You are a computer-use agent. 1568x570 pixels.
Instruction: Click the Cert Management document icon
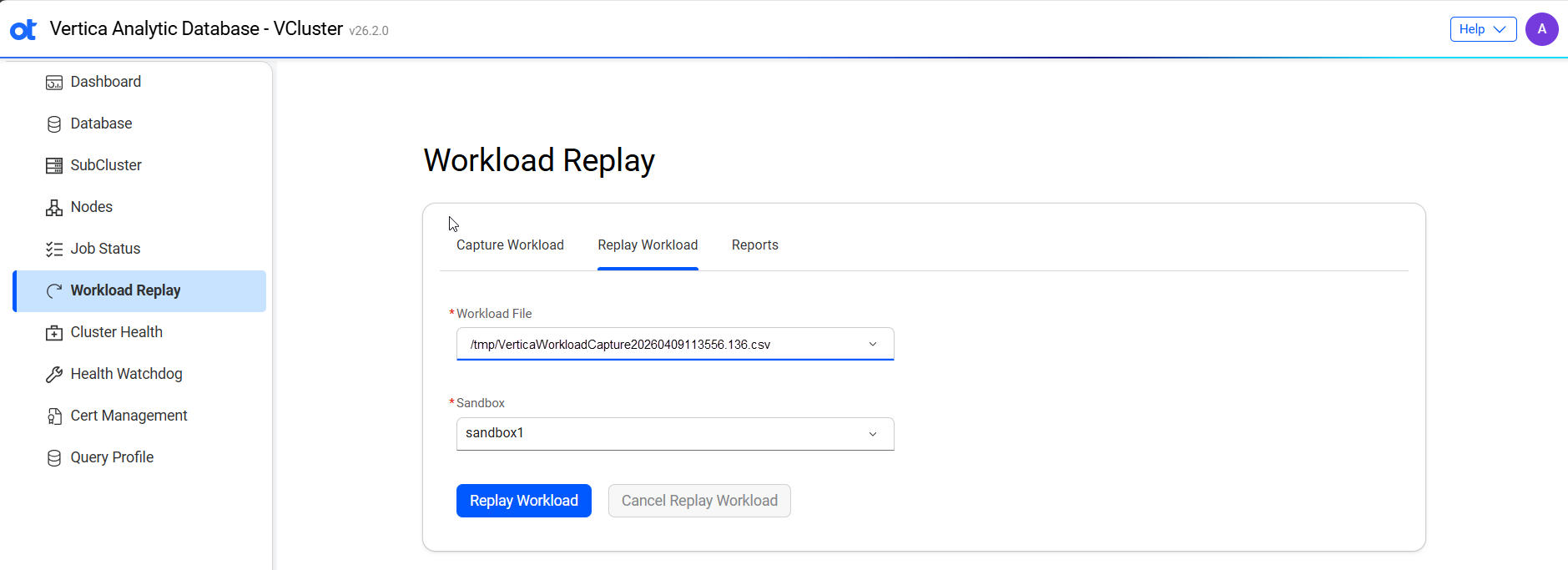point(54,416)
